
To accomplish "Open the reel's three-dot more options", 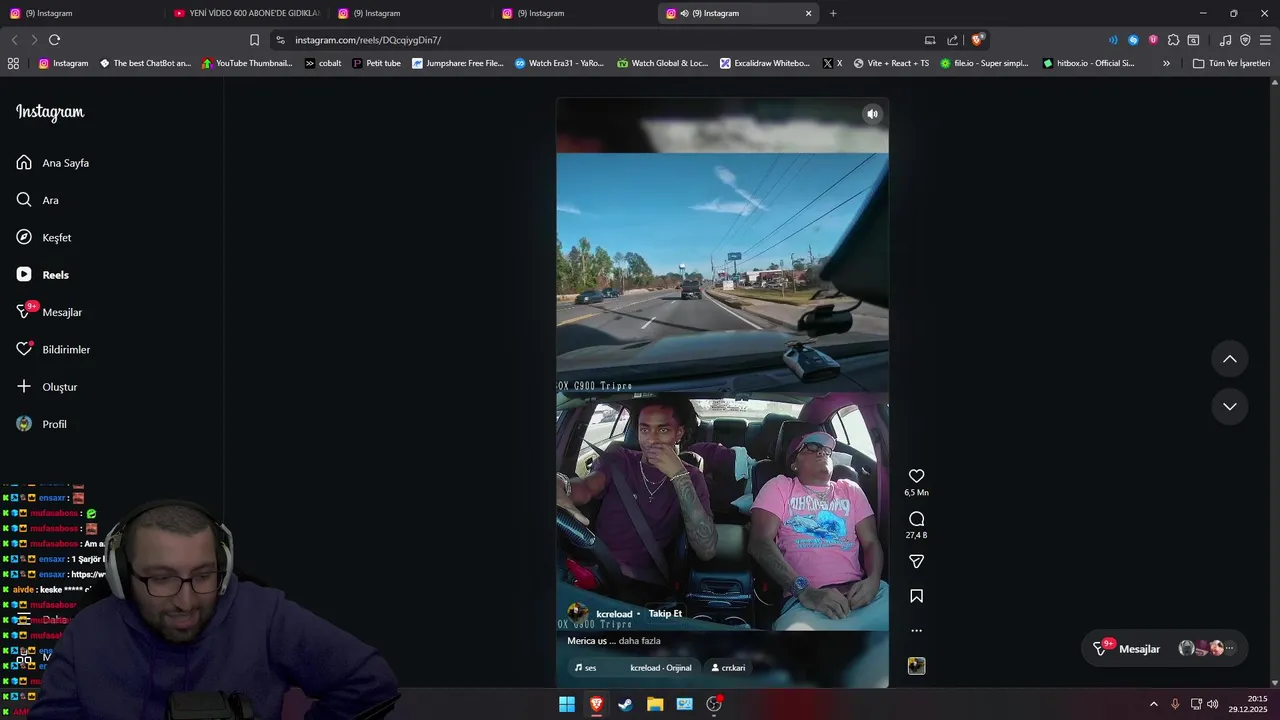I will coord(916,631).
